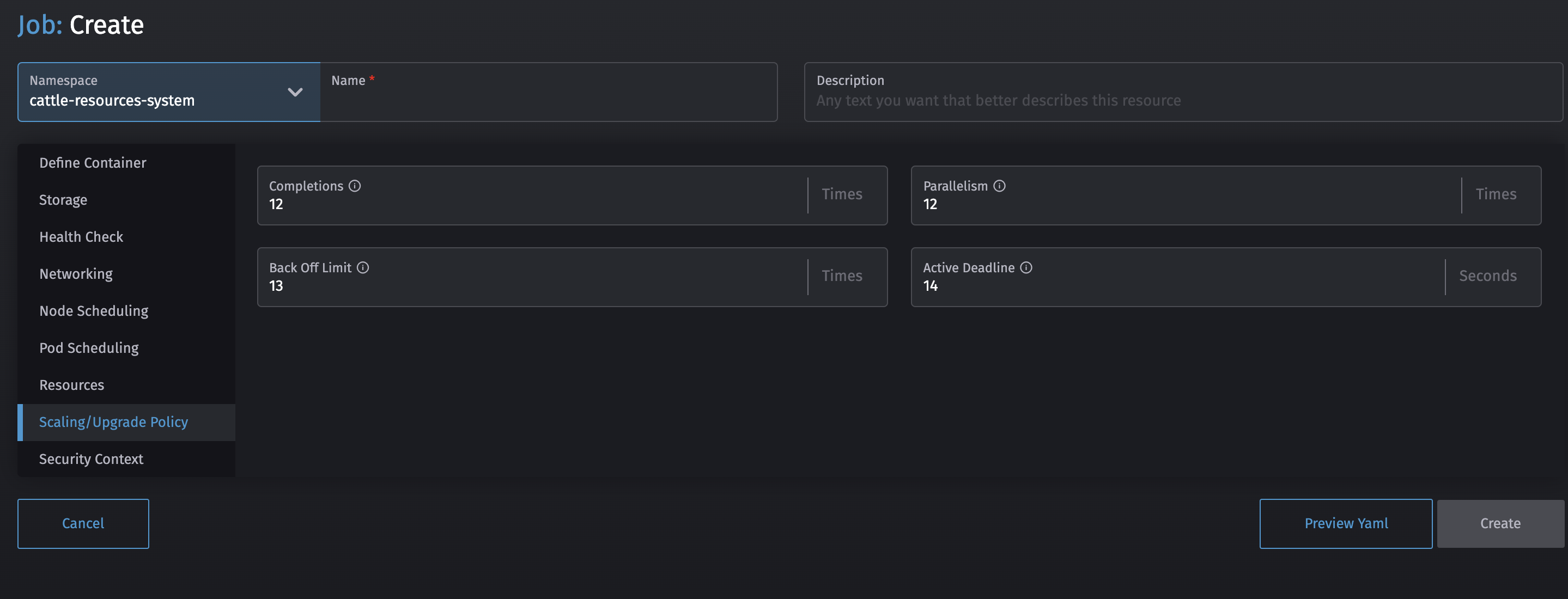The image size is (1568, 599).
Task: Open the Security Context section
Action: tap(90, 459)
